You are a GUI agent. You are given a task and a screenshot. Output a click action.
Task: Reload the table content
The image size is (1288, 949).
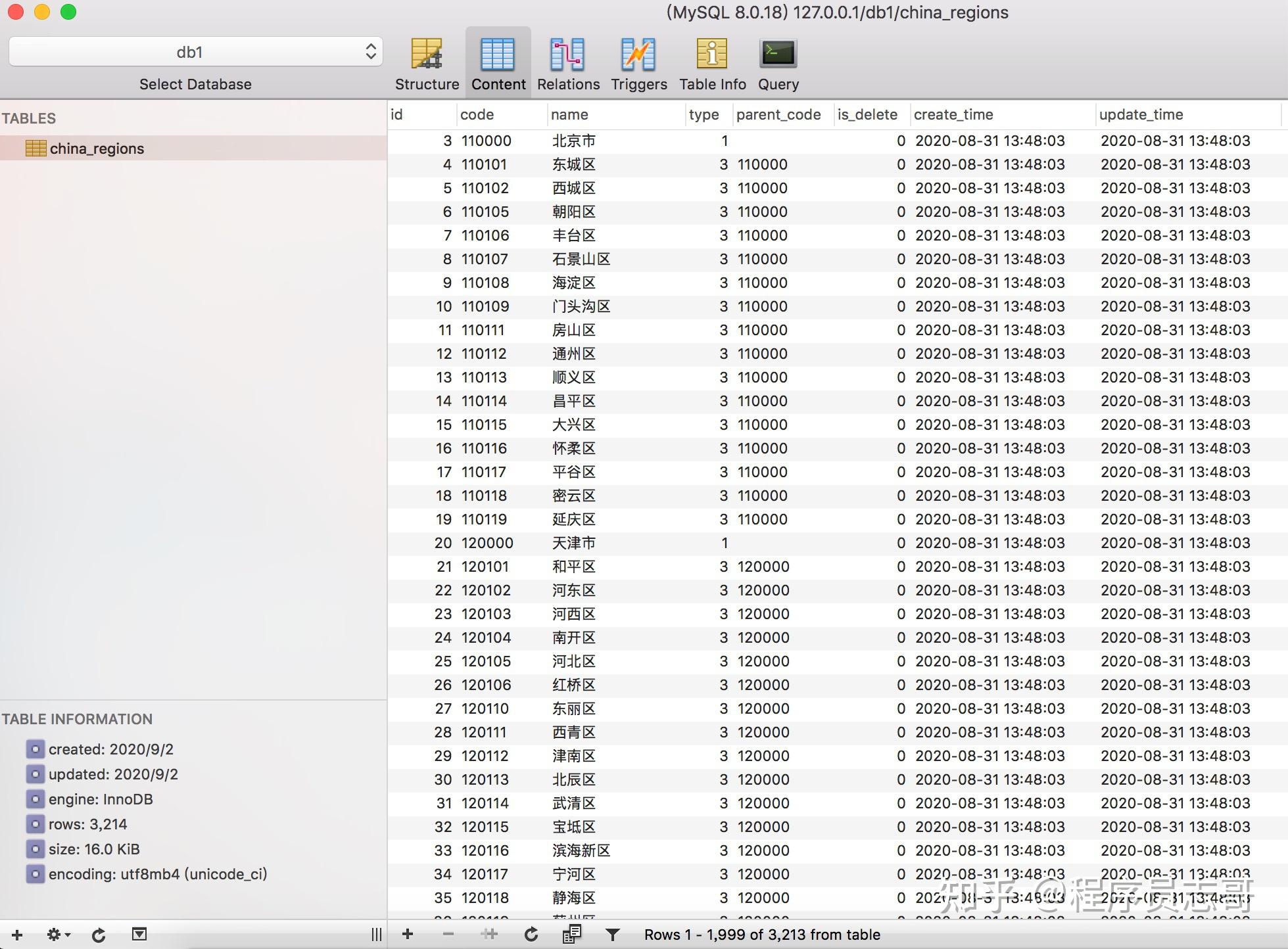pos(531,935)
